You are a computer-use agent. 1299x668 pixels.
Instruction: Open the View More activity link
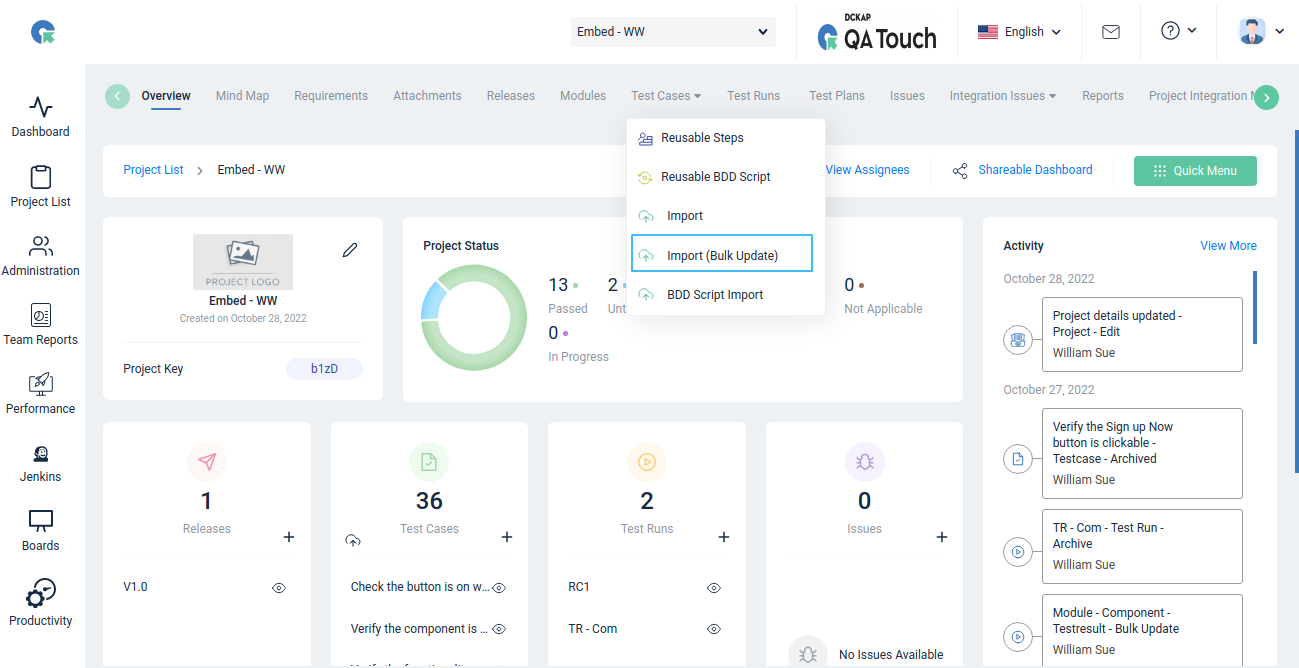[1228, 246]
